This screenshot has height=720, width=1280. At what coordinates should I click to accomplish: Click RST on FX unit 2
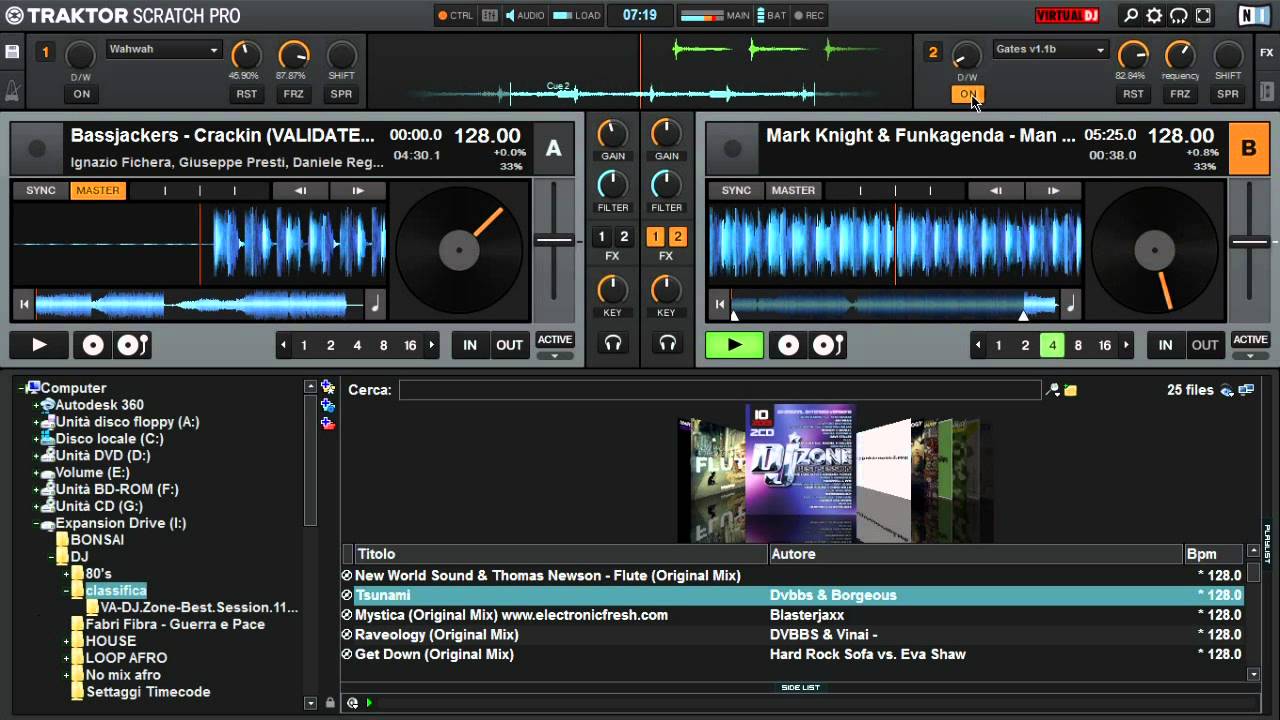[1133, 94]
